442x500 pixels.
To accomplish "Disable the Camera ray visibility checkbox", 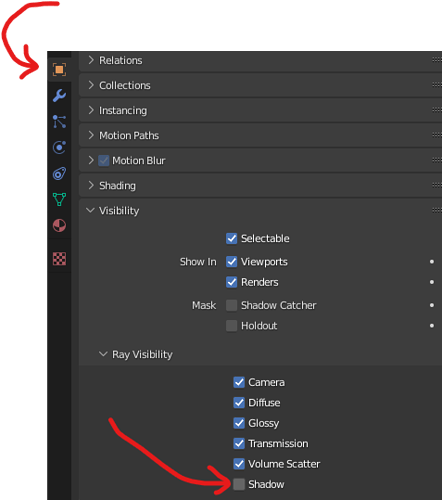I will [x=239, y=382].
